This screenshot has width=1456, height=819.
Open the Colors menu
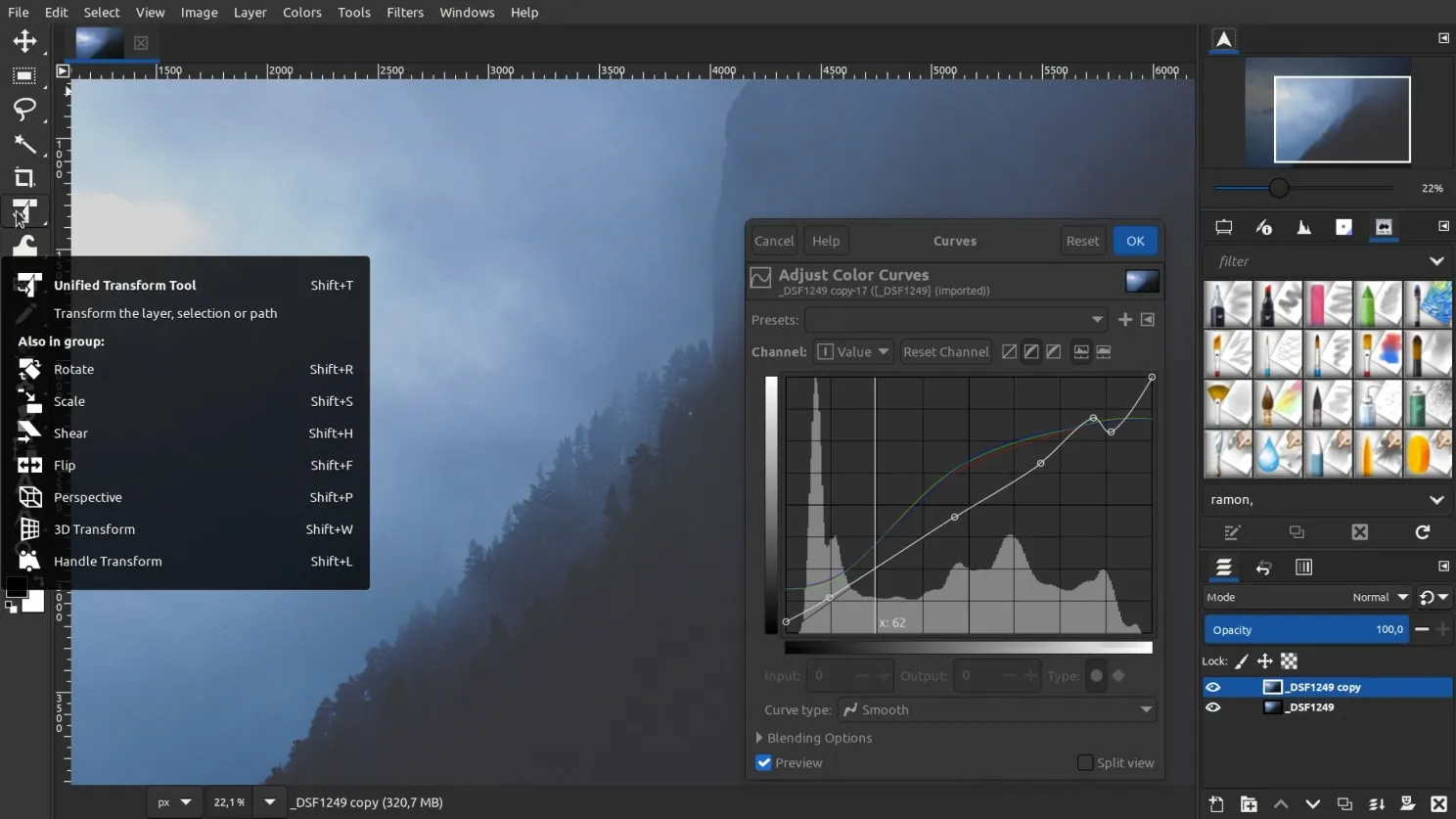301,12
